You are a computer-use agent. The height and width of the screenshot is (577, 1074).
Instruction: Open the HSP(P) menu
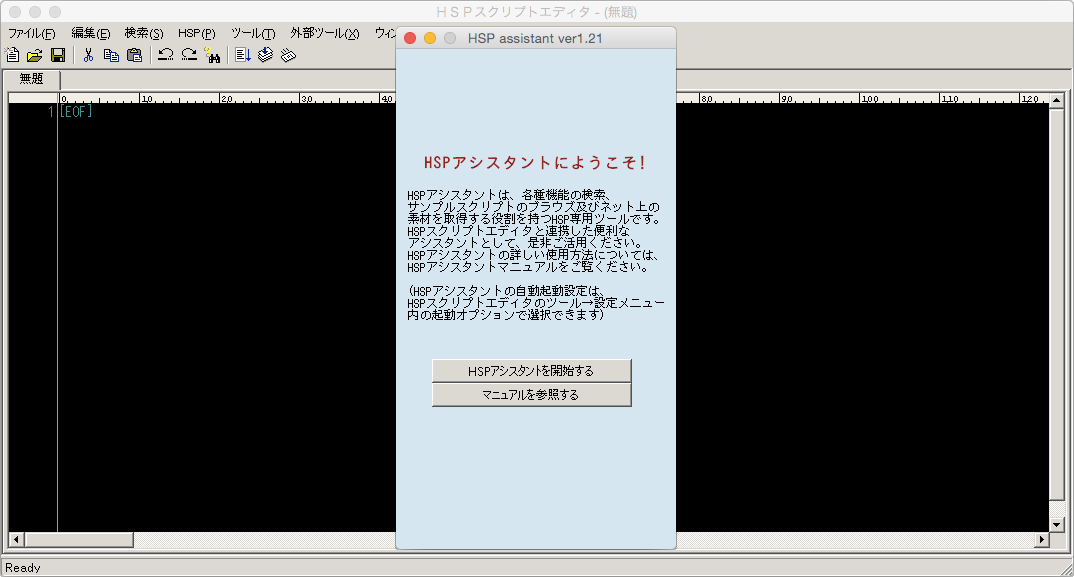(197, 33)
